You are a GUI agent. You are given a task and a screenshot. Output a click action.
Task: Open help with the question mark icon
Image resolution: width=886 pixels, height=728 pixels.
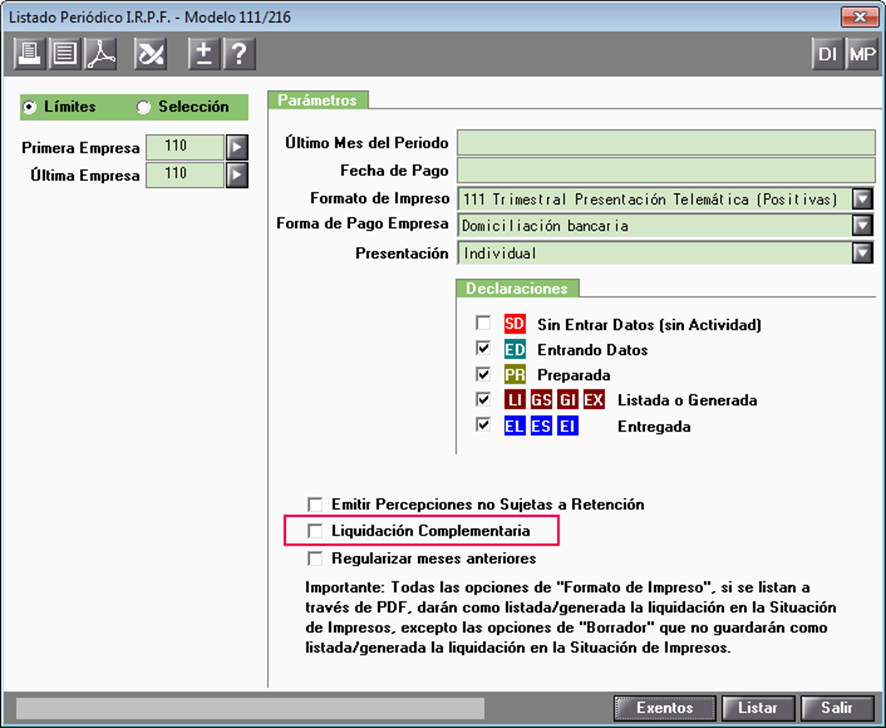(x=238, y=54)
